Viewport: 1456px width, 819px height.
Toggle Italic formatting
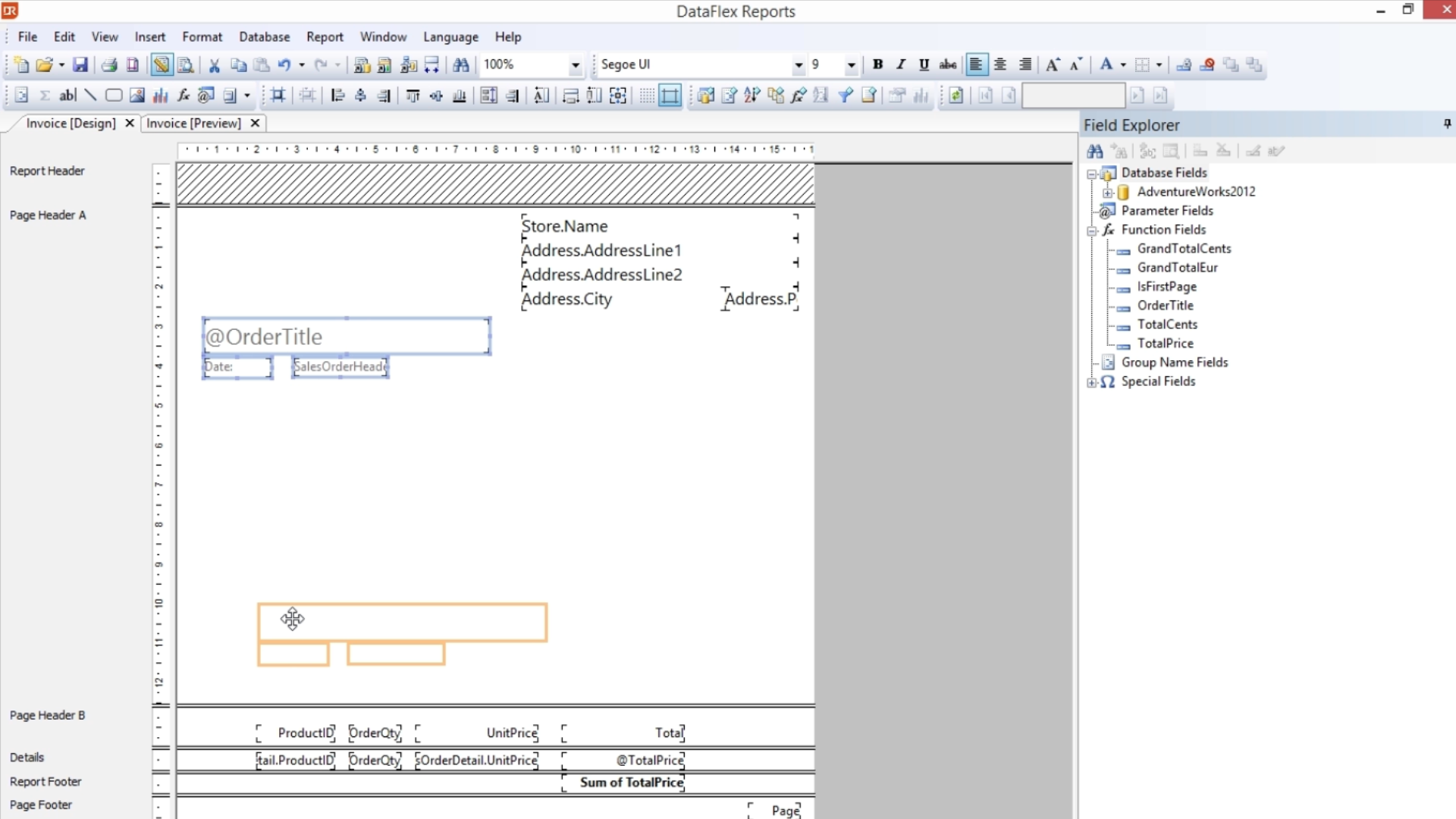click(901, 65)
